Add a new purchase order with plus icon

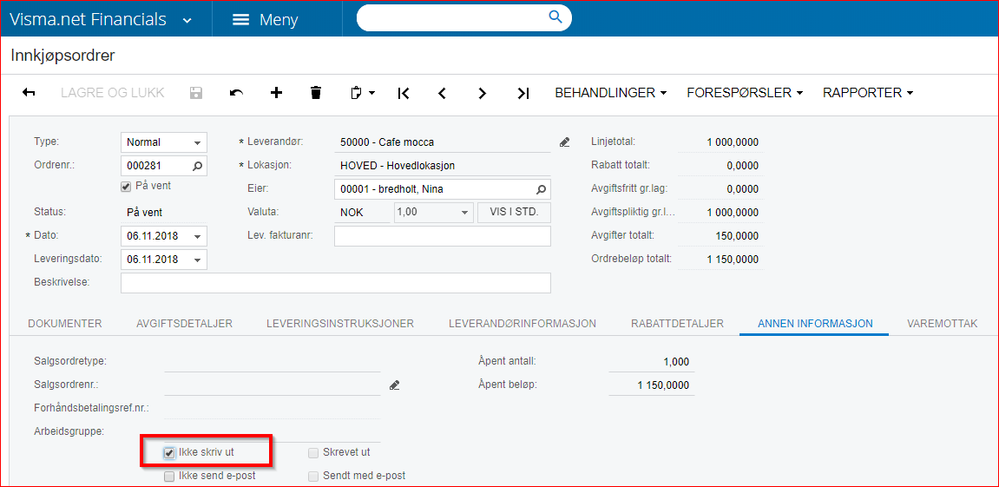click(x=276, y=93)
